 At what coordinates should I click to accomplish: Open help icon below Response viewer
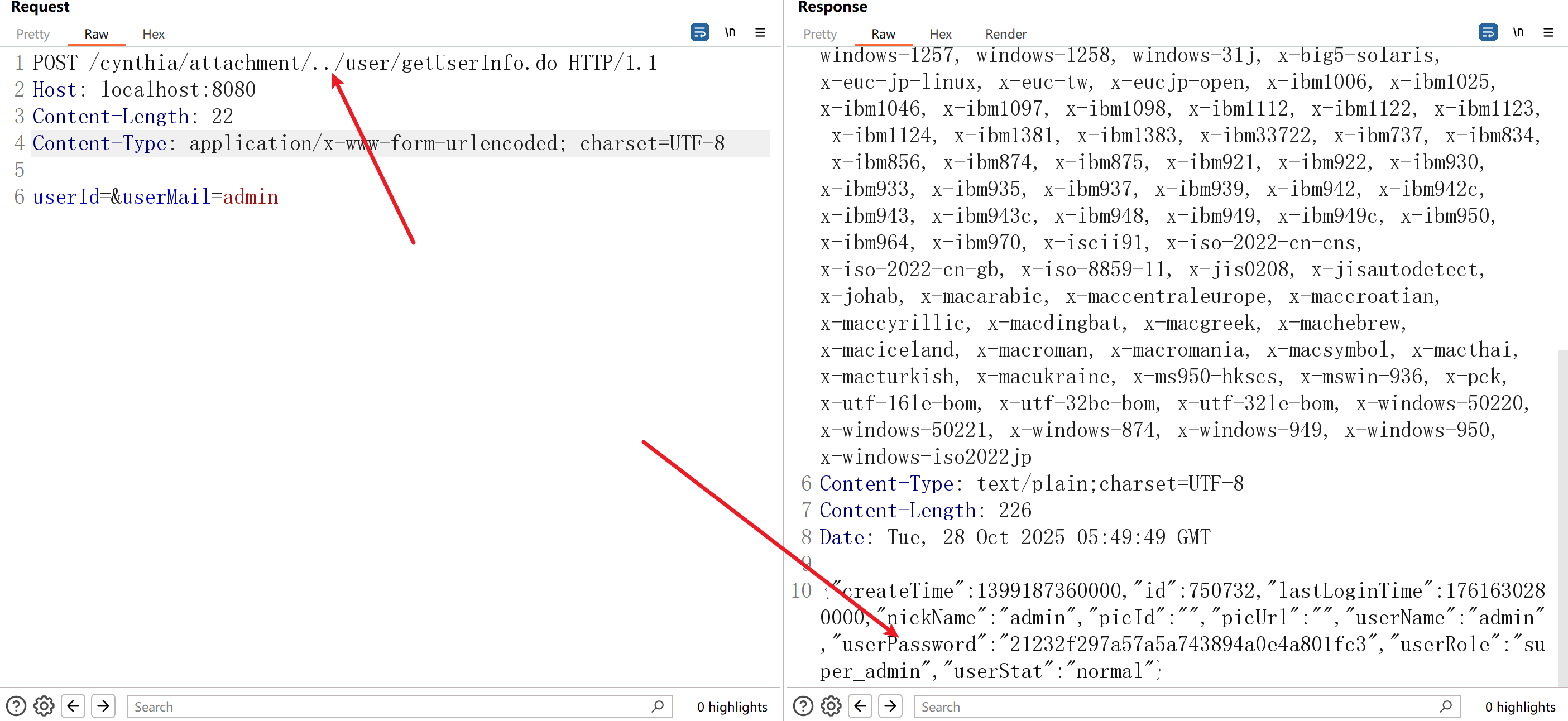[803, 706]
